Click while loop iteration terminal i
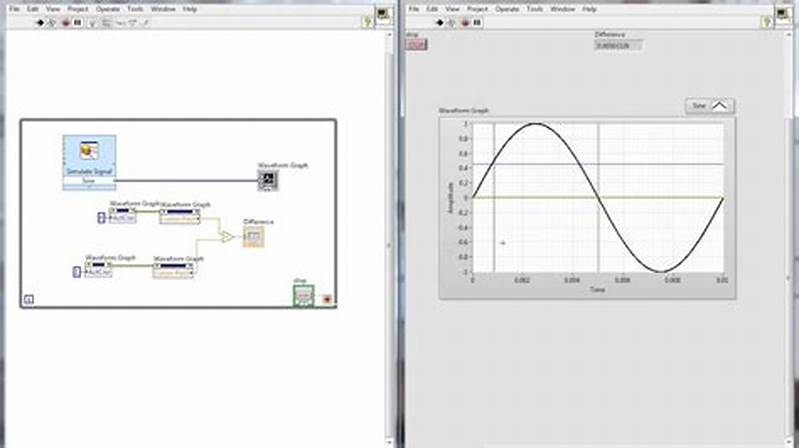Viewport: 800px width, 448px height. pos(29,300)
